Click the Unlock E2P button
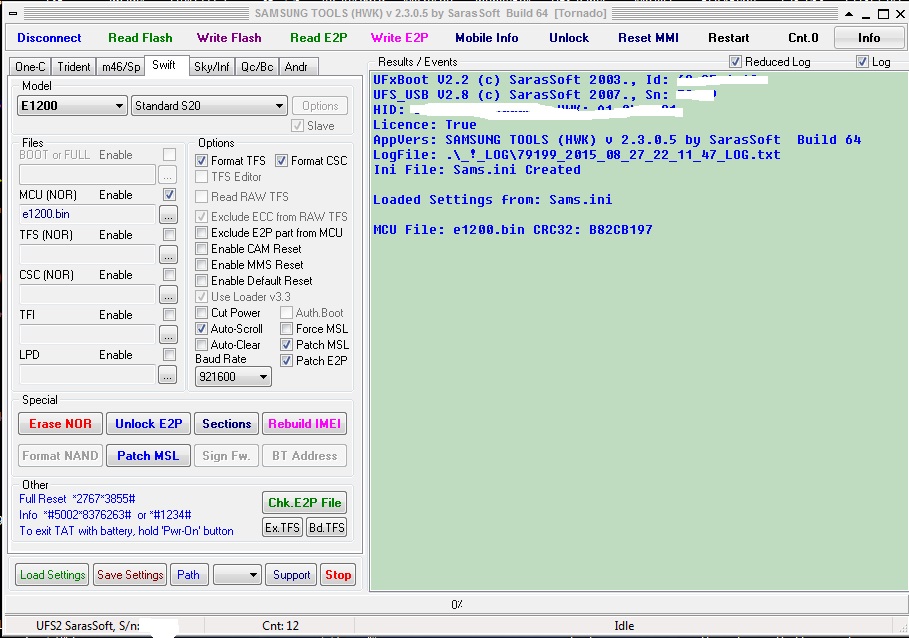 click(x=148, y=424)
